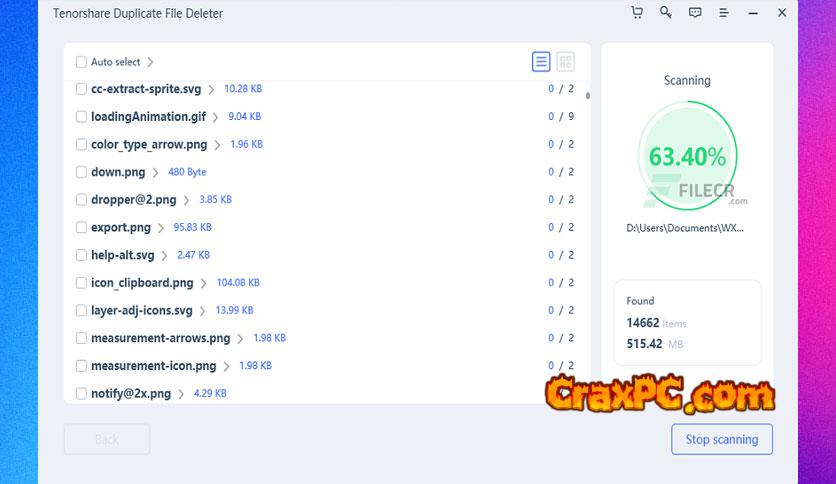Expand the export.png group chevron

click(160, 228)
